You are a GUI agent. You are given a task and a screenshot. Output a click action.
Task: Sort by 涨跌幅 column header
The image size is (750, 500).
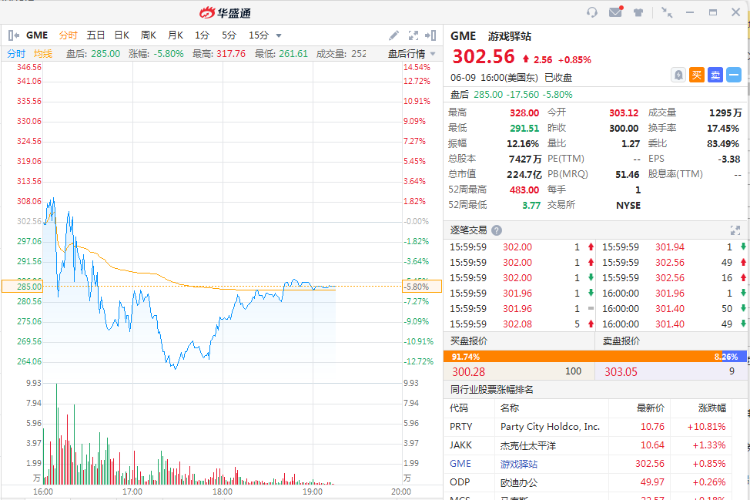click(x=712, y=408)
